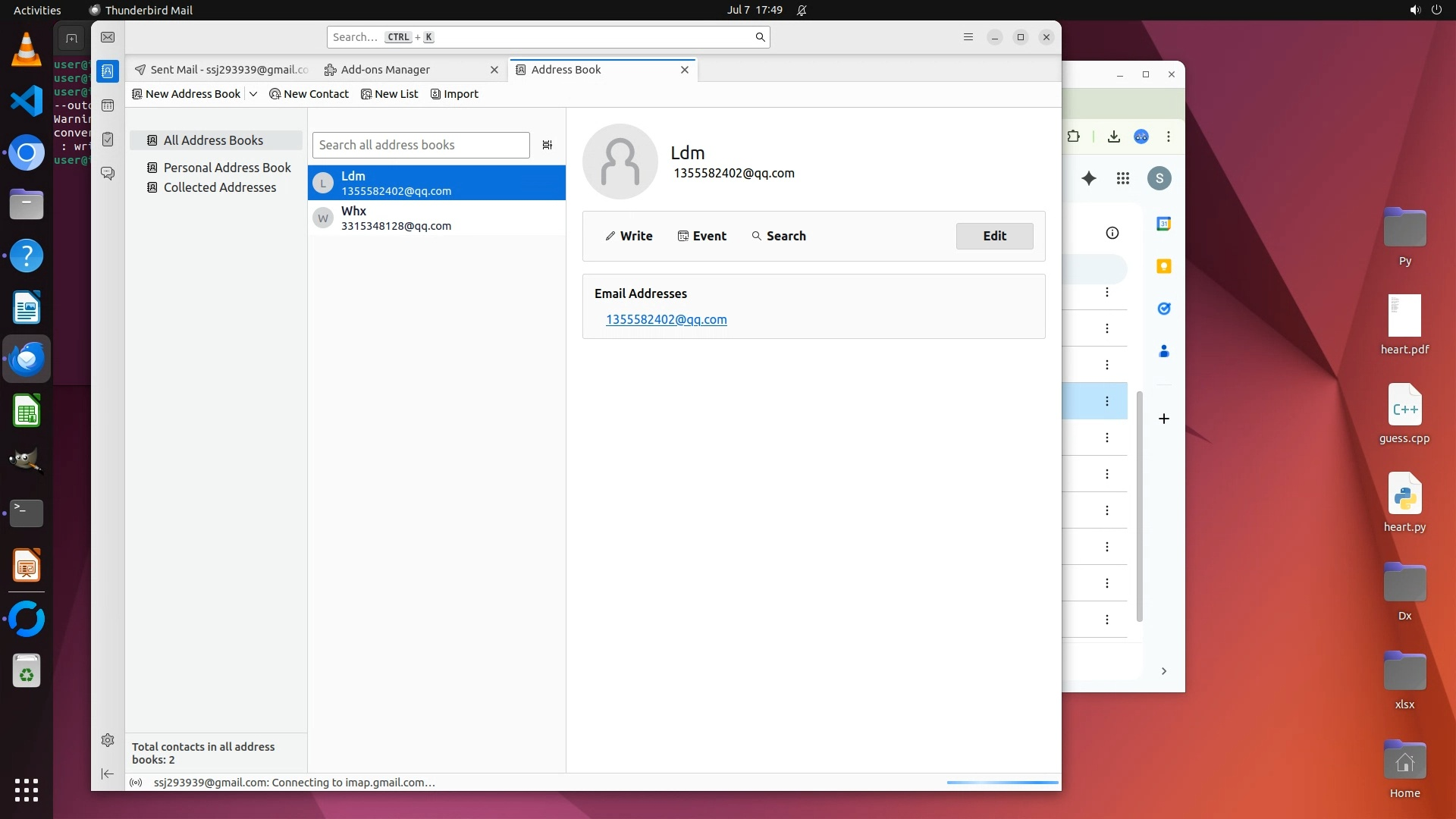Open the Thunderbird application menu

click(968, 37)
